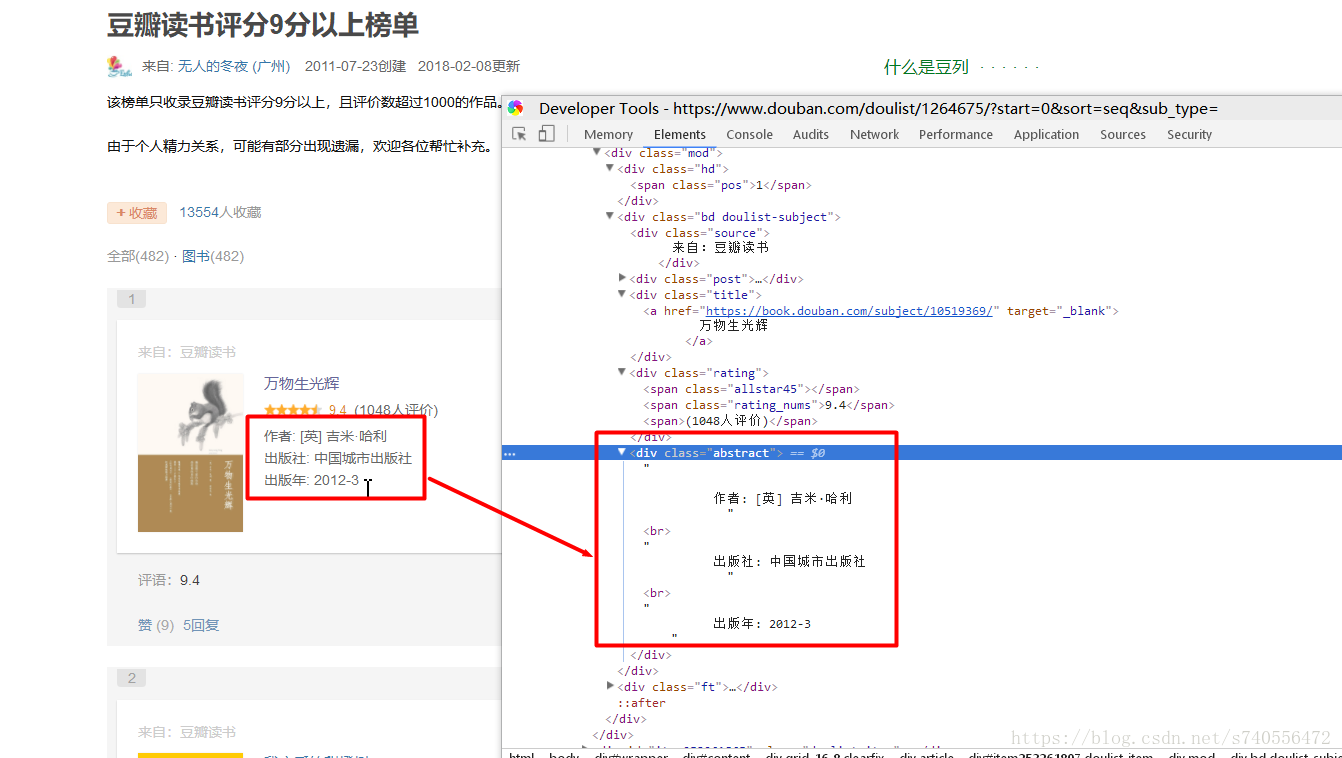The height and width of the screenshot is (758, 1342).
Task: Collapse the div class="mod" node
Action: [597, 153]
